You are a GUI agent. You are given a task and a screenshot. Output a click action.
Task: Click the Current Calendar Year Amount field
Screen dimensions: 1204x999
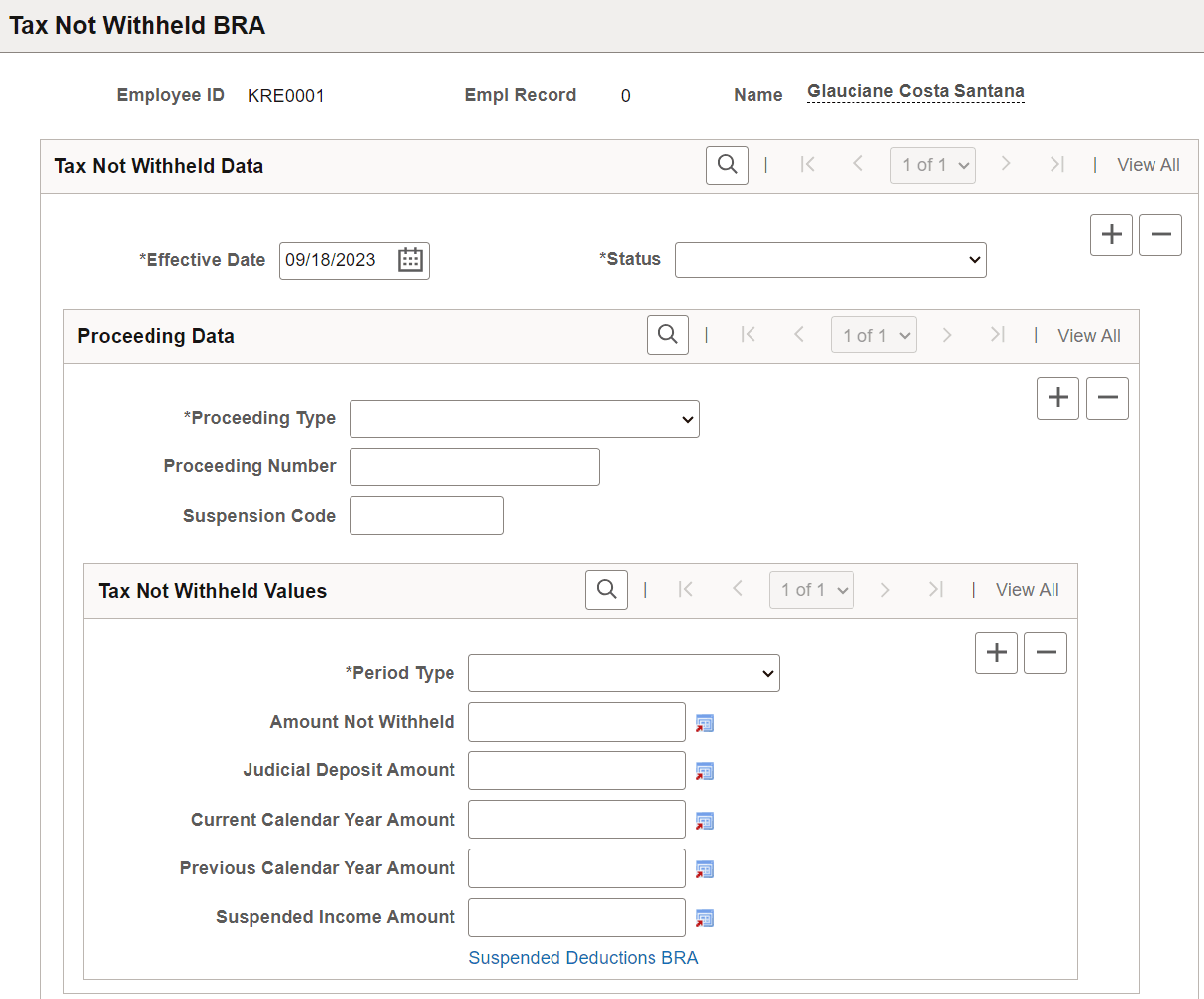[577, 820]
